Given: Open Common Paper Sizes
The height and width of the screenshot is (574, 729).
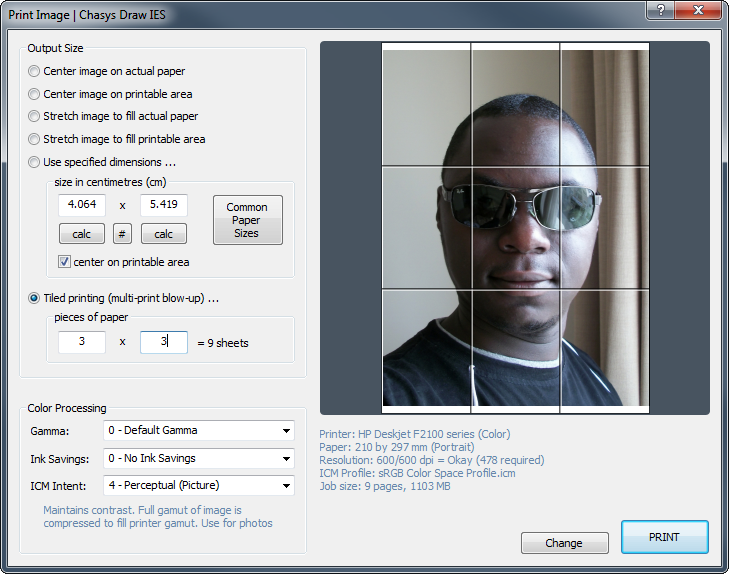Looking at the screenshot, I should pyautogui.click(x=247, y=220).
